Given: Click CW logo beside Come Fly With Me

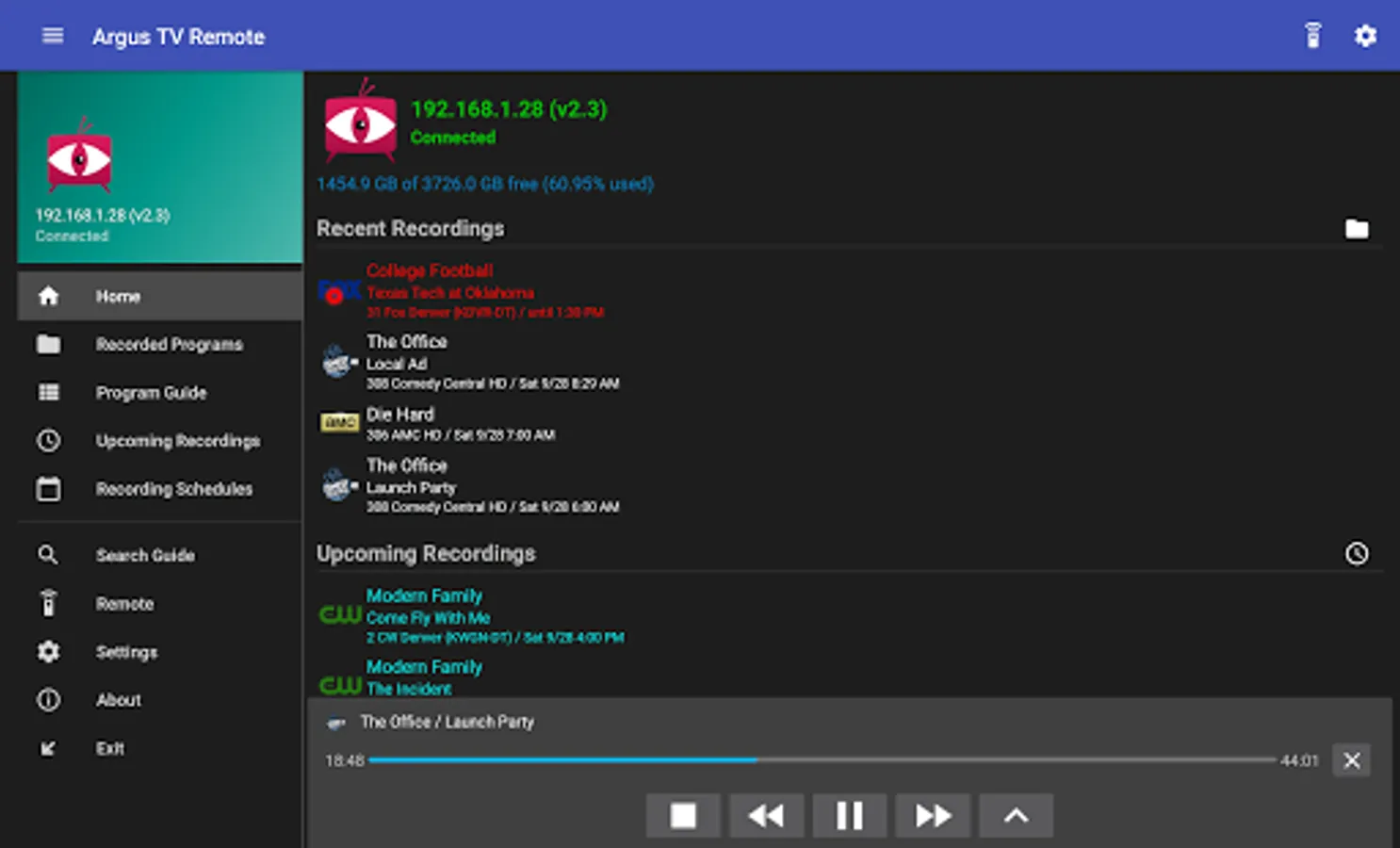Looking at the screenshot, I should point(340,615).
